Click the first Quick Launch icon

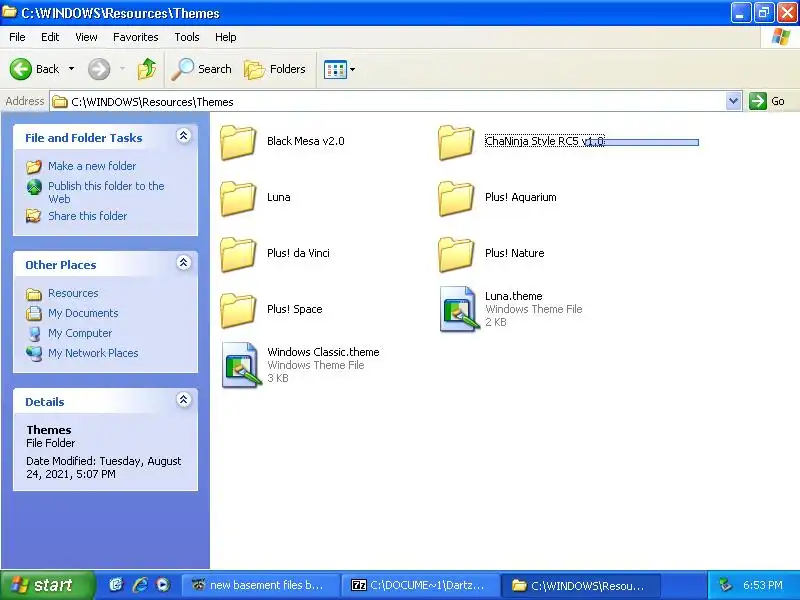pyautogui.click(x=116, y=585)
